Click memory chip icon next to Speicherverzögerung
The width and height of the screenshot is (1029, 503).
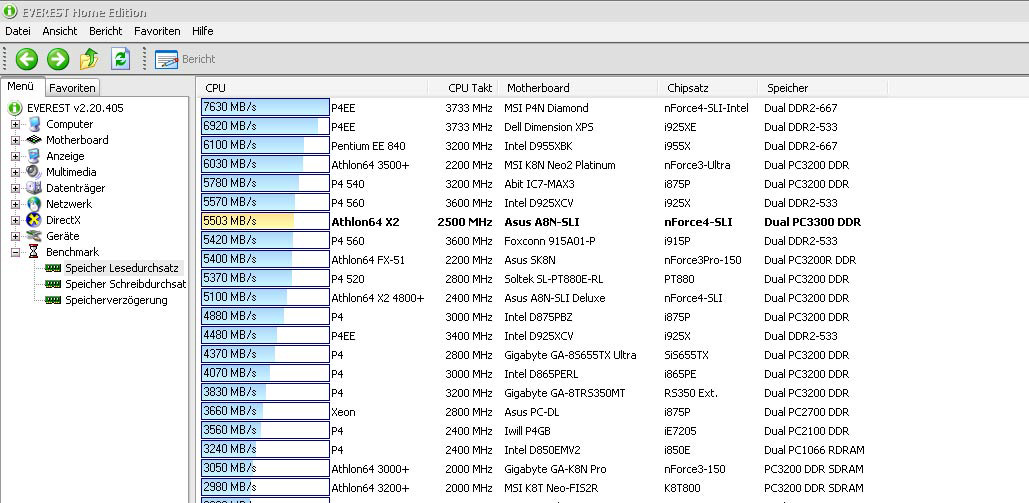pyautogui.click(x=53, y=300)
